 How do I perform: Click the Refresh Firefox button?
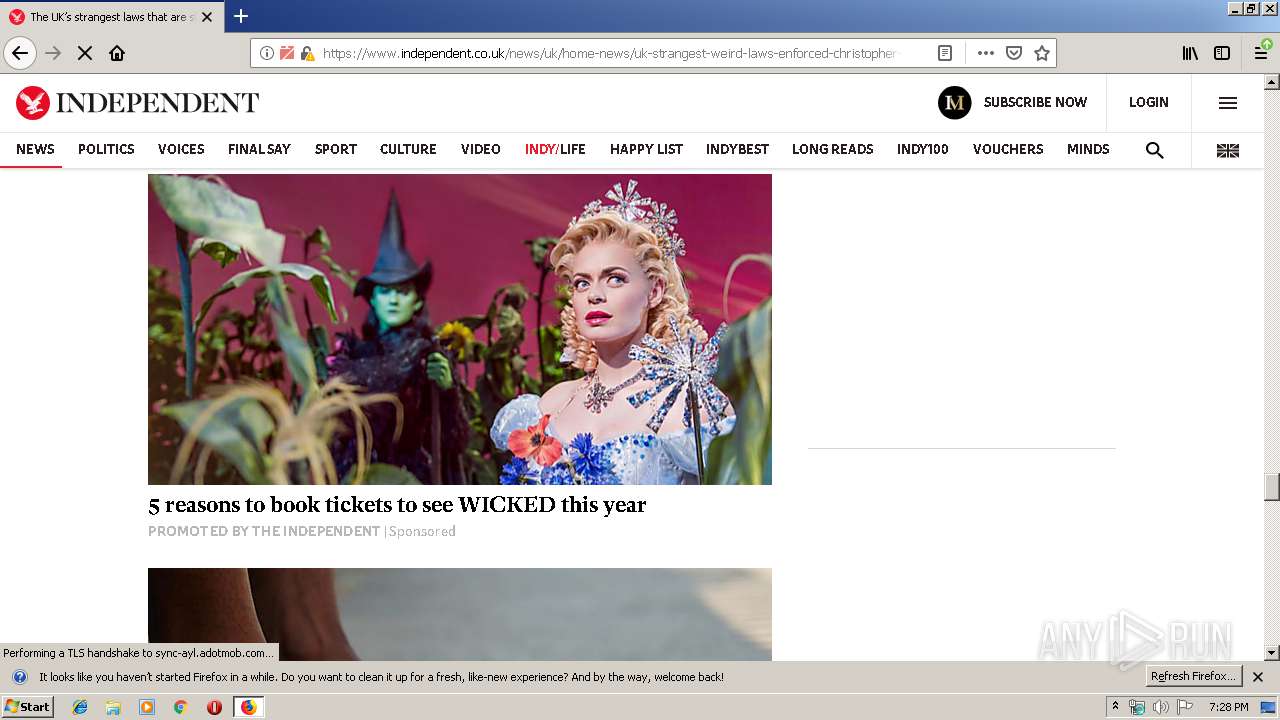(1193, 676)
